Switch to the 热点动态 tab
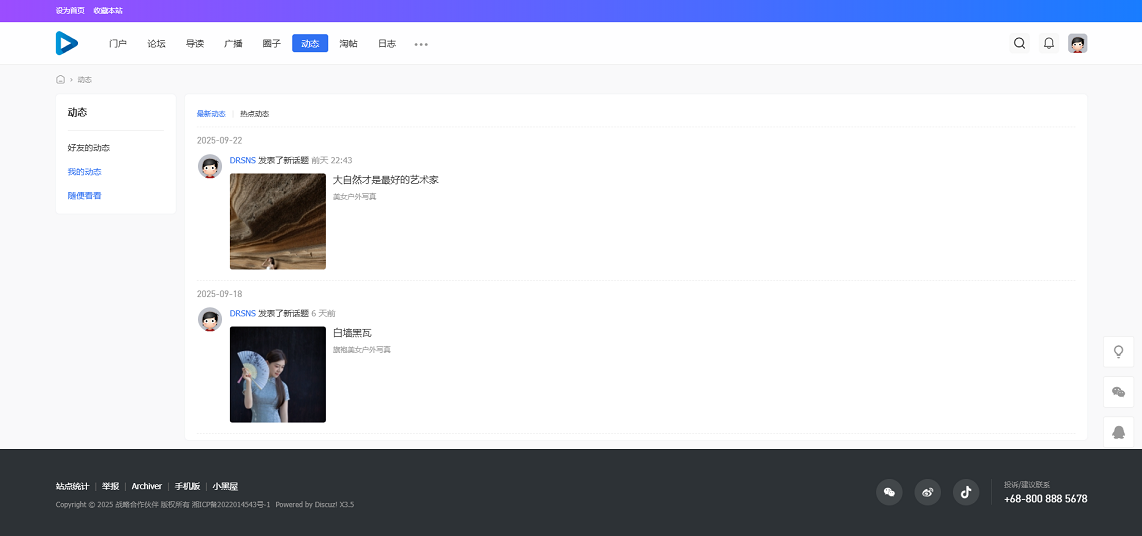 (x=254, y=114)
